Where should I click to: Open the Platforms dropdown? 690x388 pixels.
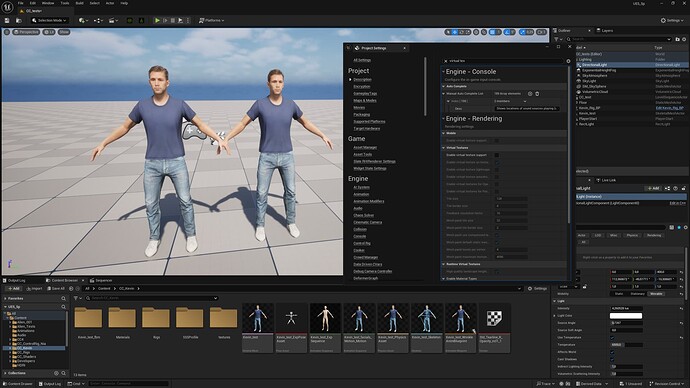pyautogui.click(x=212, y=20)
